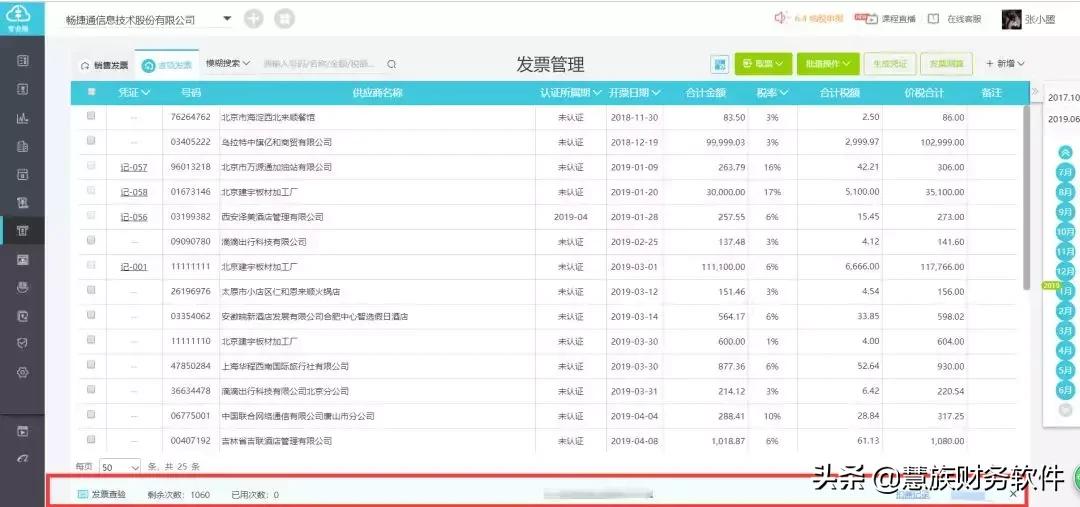Close the 发票查验 bottom bar

pos(1013,494)
